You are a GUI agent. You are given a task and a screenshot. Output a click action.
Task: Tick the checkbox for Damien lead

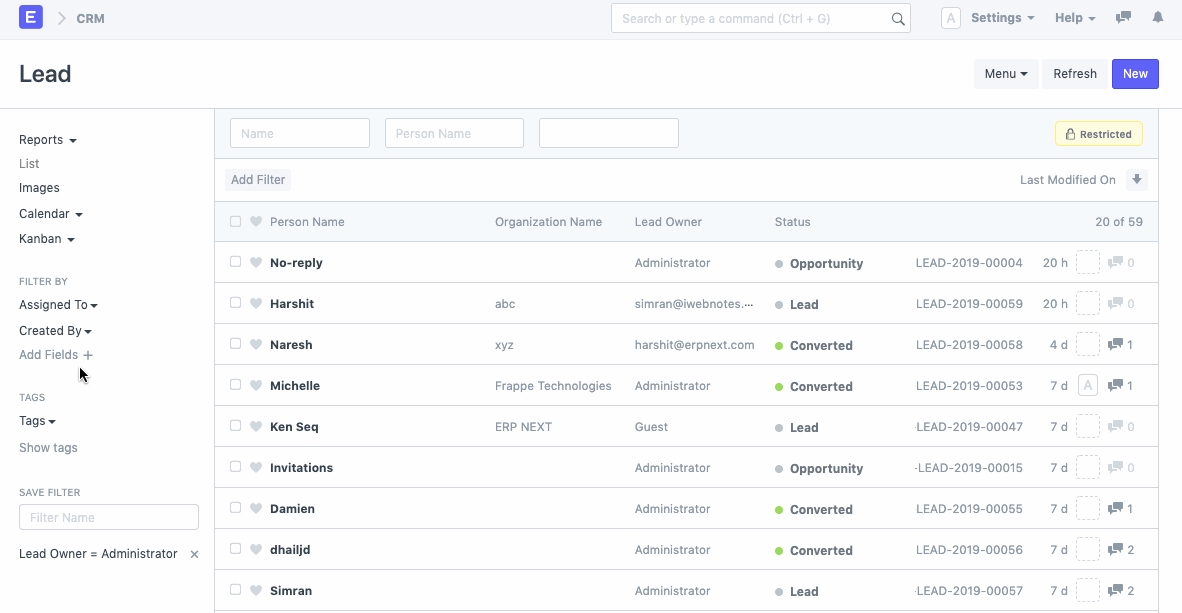click(x=236, y=508)
